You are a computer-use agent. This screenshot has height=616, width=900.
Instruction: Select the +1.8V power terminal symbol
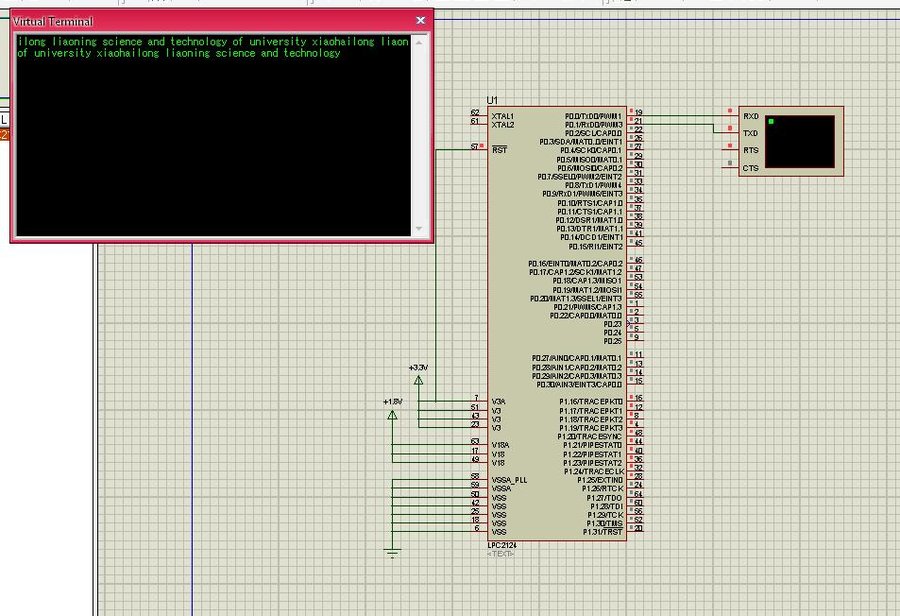coord(392,412)
